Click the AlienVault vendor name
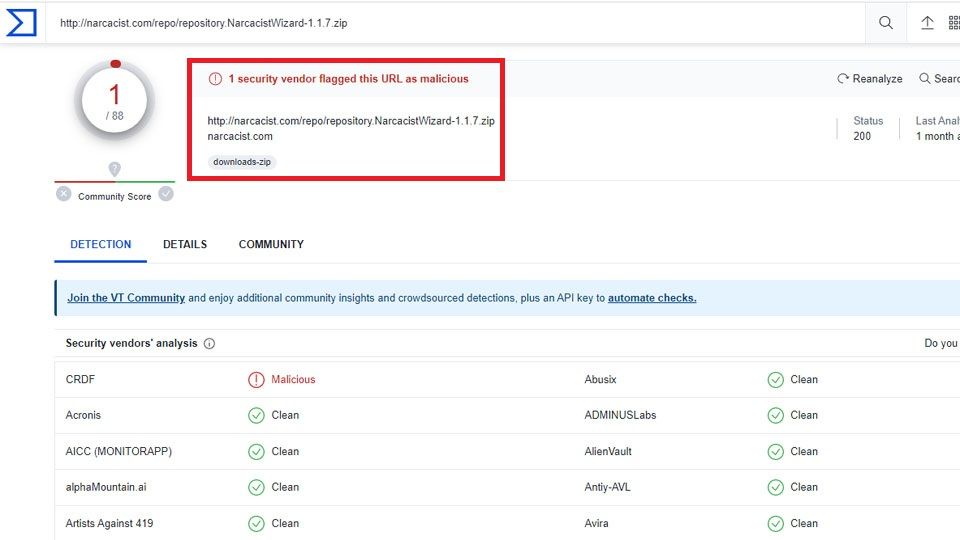The height and width of the screenshot is (540, 960). point(608,451)
